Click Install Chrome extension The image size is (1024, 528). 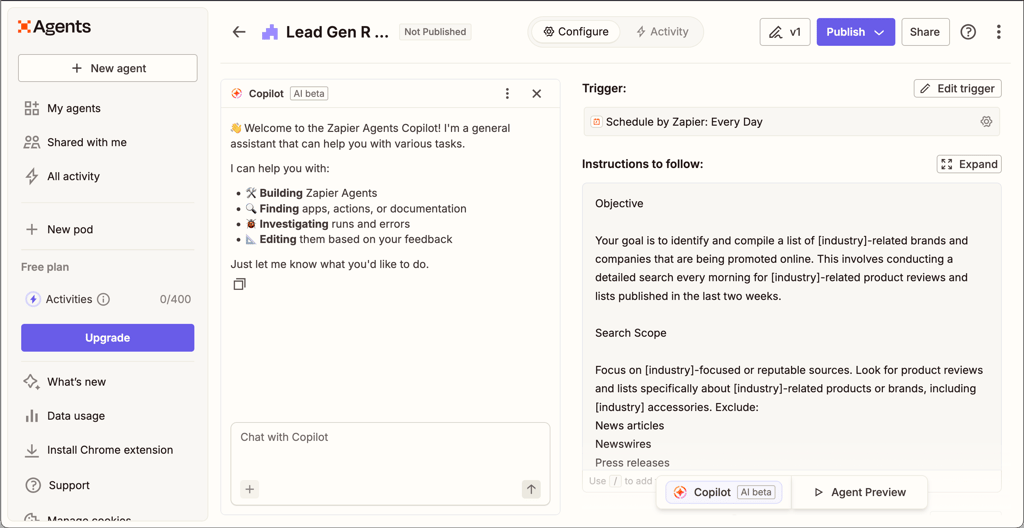[x=108, y=450]
